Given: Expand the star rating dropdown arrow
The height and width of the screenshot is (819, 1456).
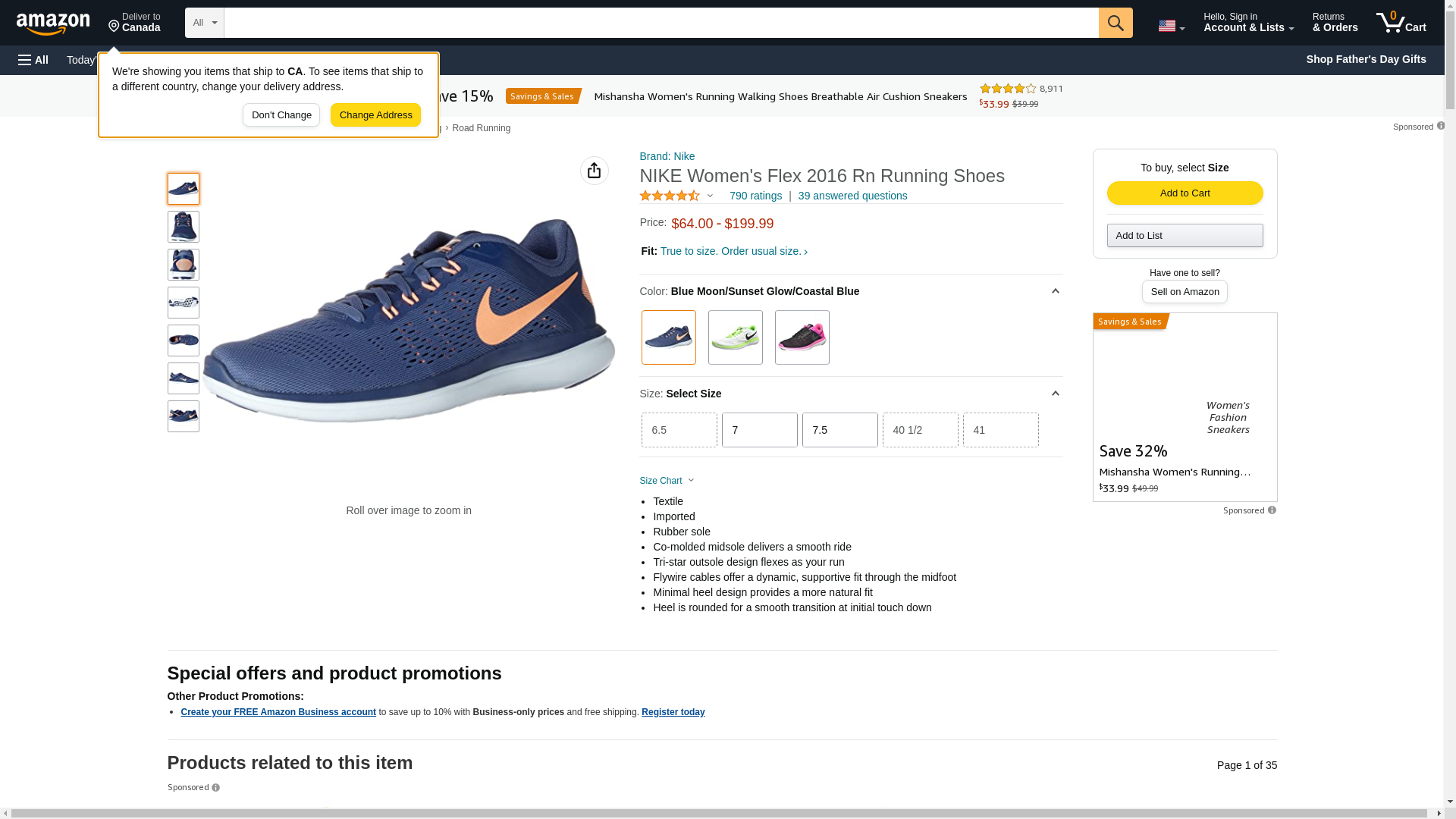Looking at the screenshot, I should (x=711, y=196).
